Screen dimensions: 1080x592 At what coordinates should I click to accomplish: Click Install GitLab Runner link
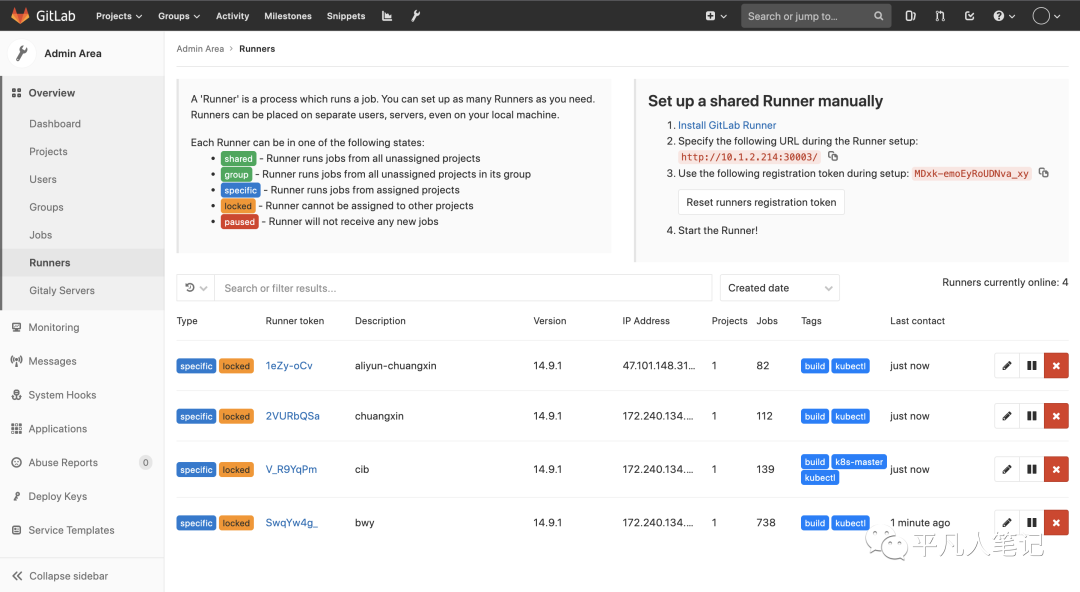point(727,125)
